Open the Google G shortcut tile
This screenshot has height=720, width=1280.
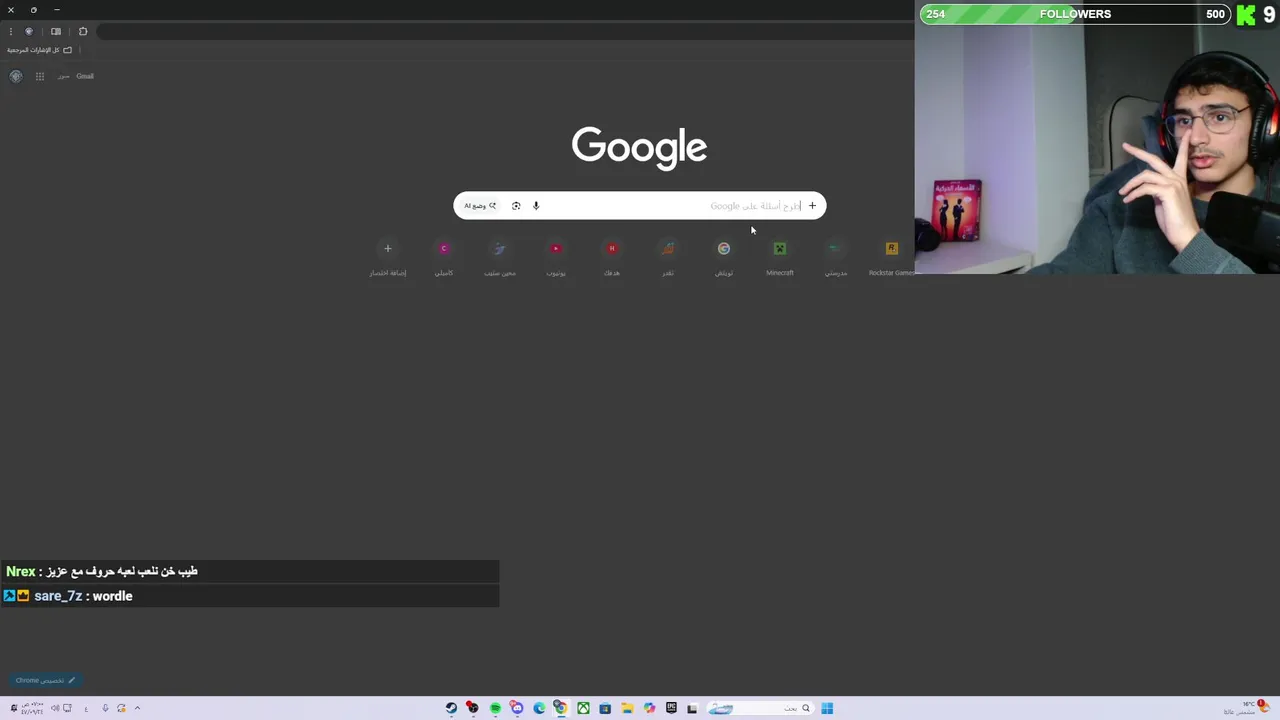pyautogui.click(x=724, y=257)
